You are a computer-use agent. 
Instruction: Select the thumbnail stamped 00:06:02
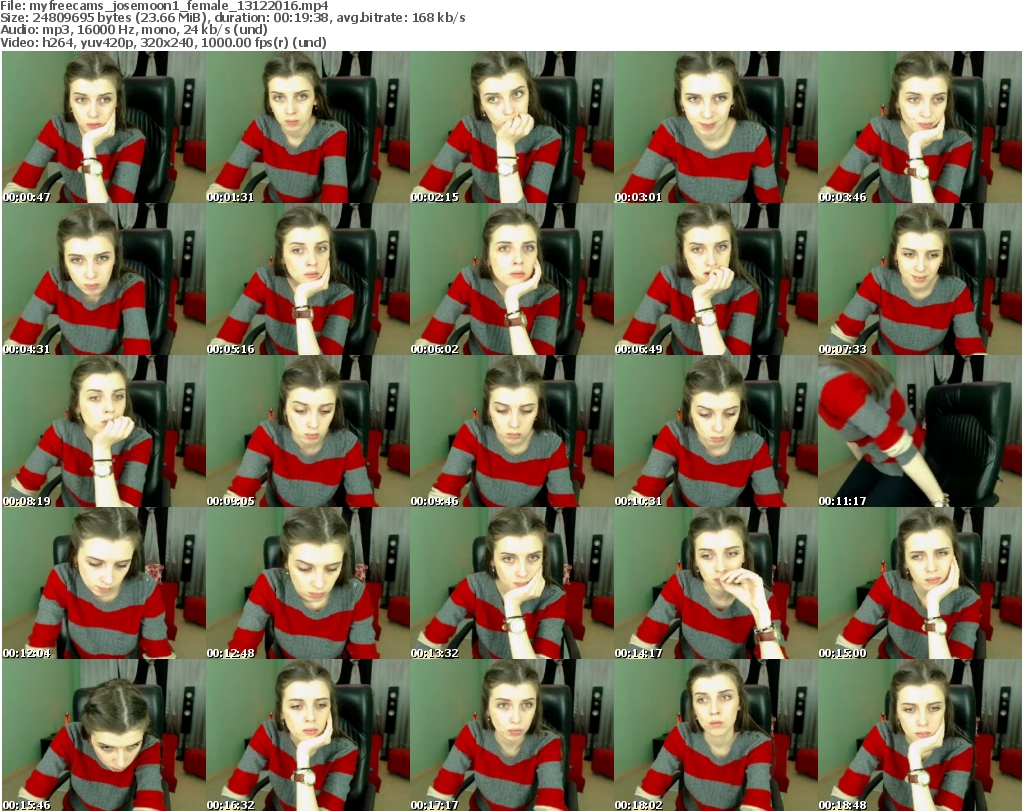point(511,279)
